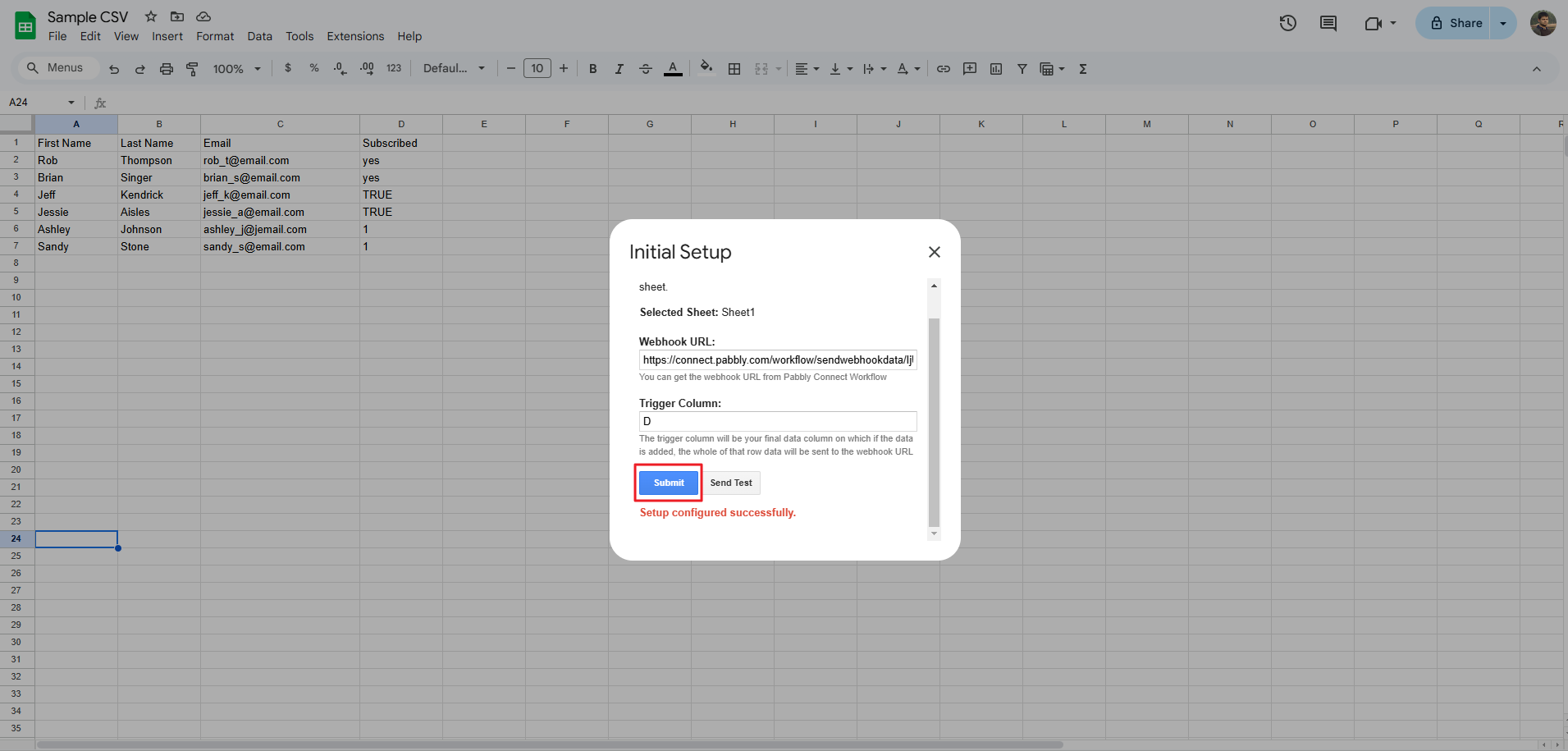Toggle strikethrough formatting
Viewport: 1568px width, 751px height.
pos(646,69)
